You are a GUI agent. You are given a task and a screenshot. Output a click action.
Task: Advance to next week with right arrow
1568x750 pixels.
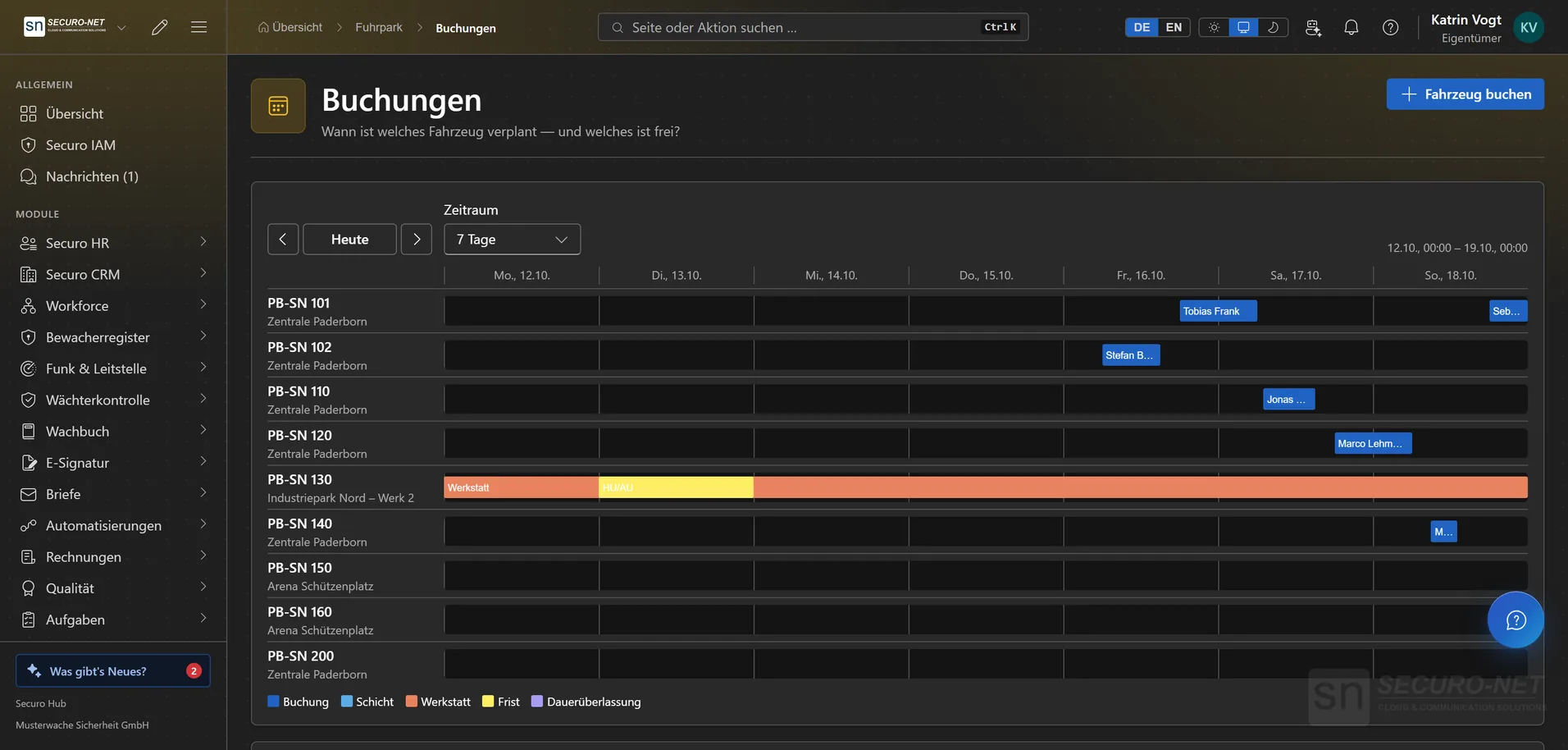tap(417, 240)
